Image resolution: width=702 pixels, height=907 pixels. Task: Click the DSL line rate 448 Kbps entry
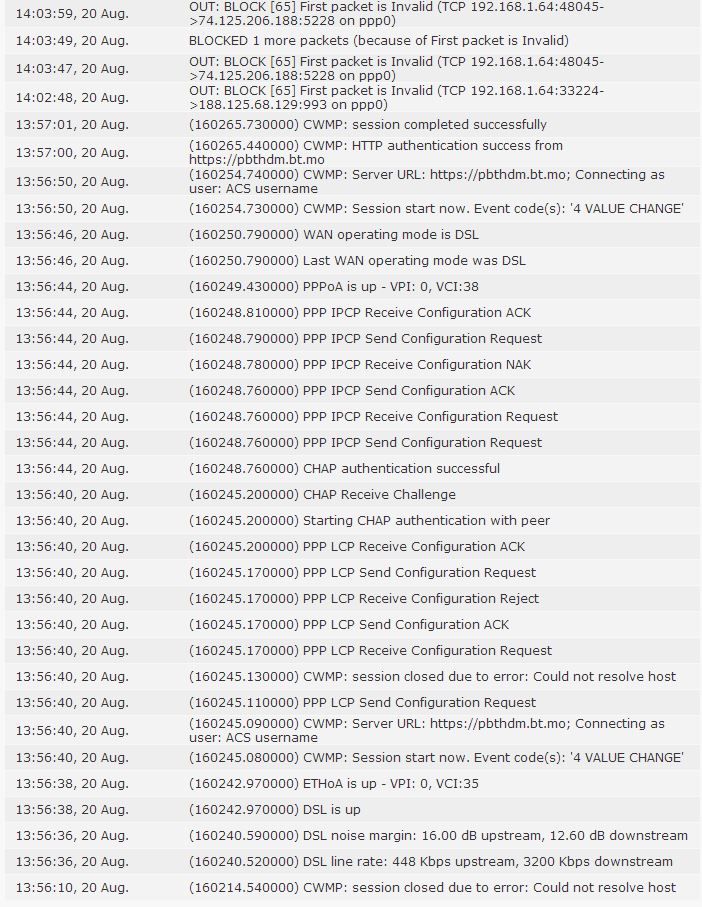pyautogui.click(x=352, y=862)
